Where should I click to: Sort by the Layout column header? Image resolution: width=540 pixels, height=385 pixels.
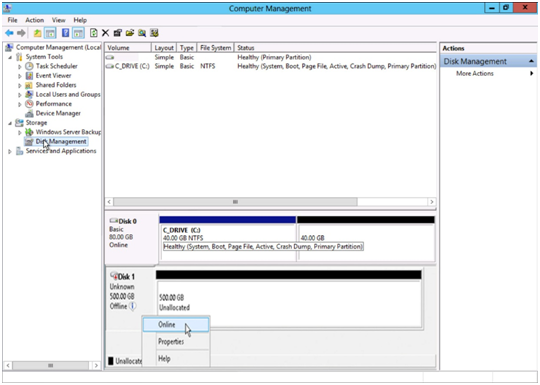click(164, 48)
